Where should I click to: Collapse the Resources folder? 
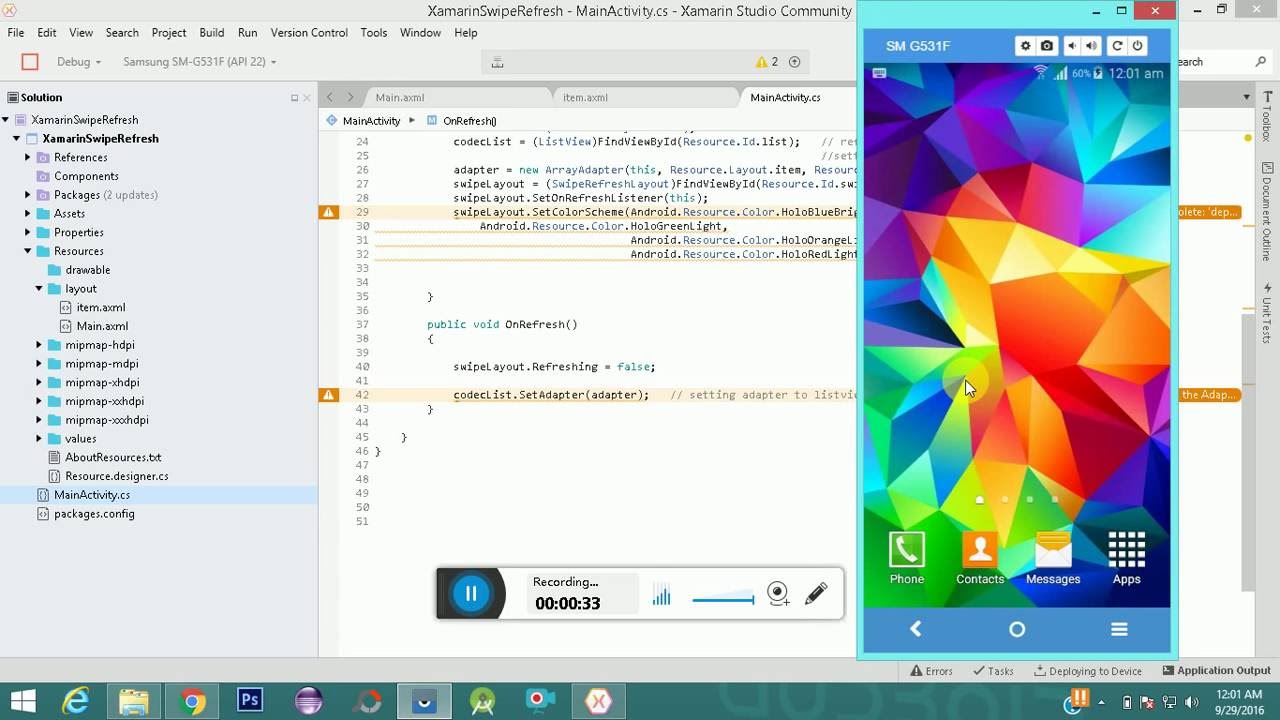[x=28, y=251]
